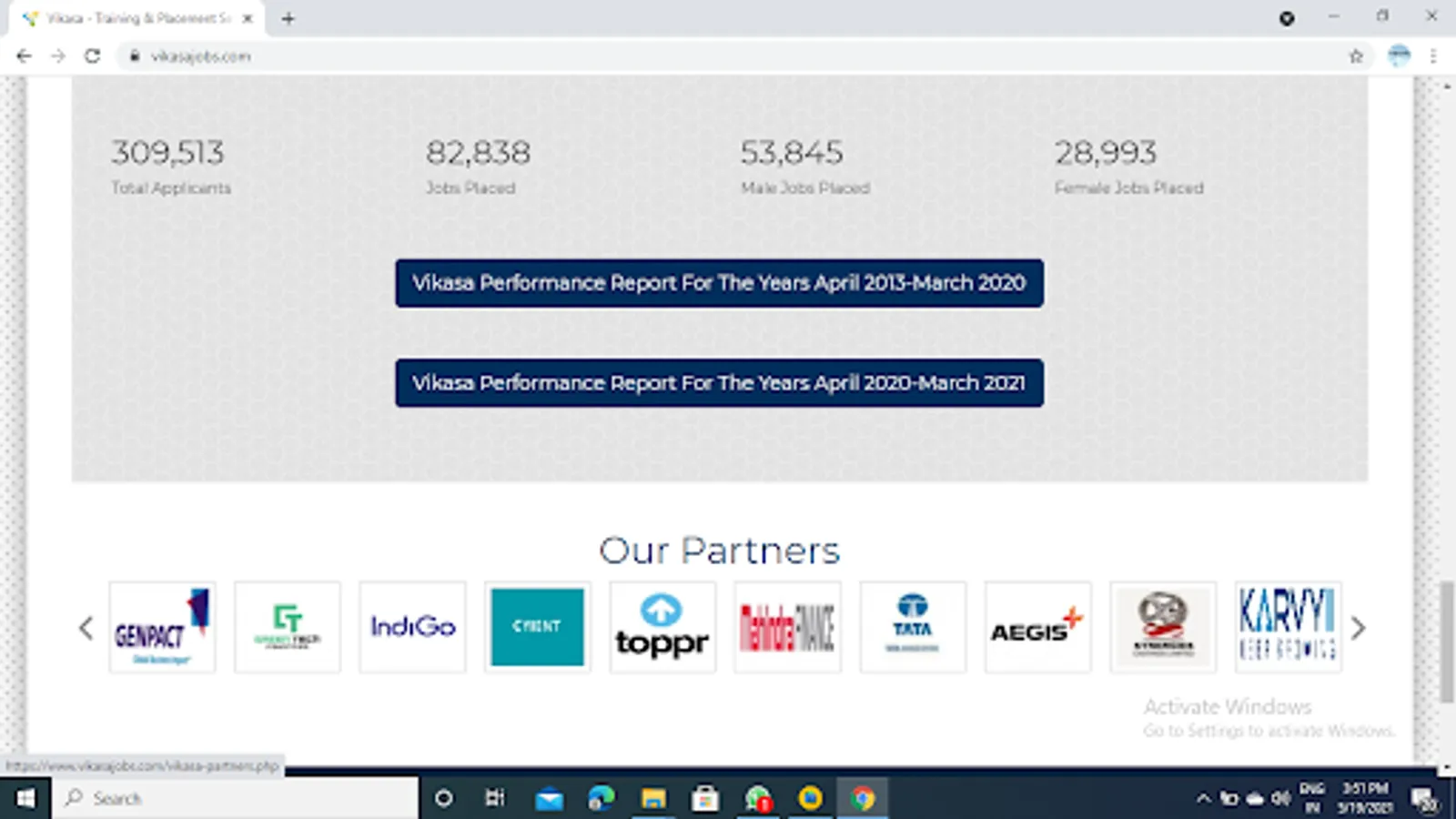
Task: Expand the hidden system tray icons
Action: click(x=1203, y=798)
